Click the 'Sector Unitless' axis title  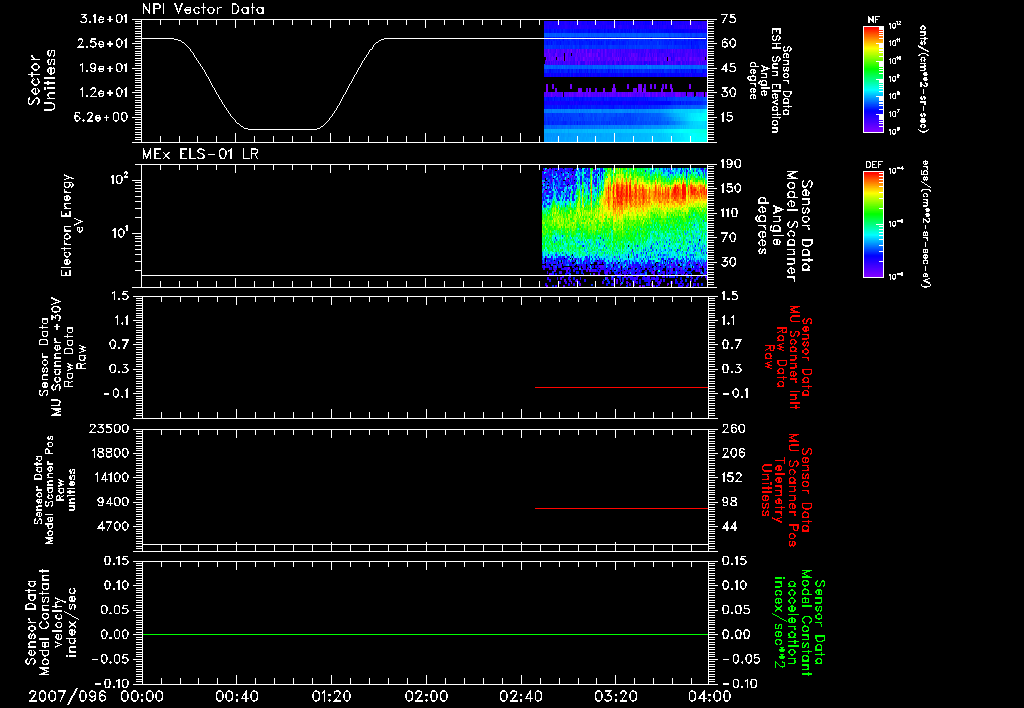(41, 80)
